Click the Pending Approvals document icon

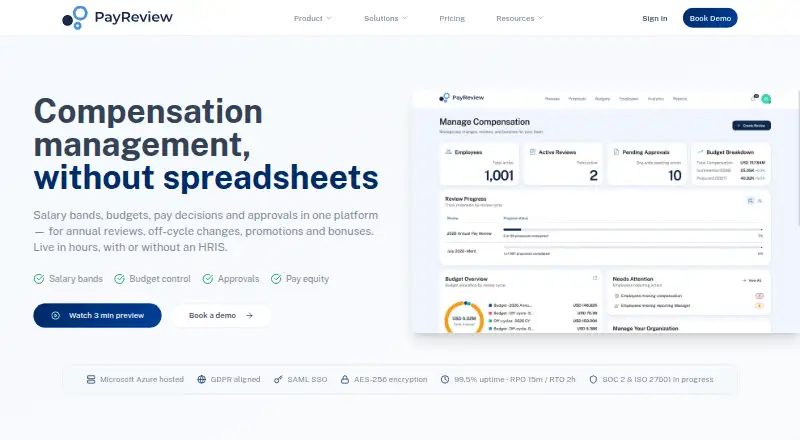[616, 152]
